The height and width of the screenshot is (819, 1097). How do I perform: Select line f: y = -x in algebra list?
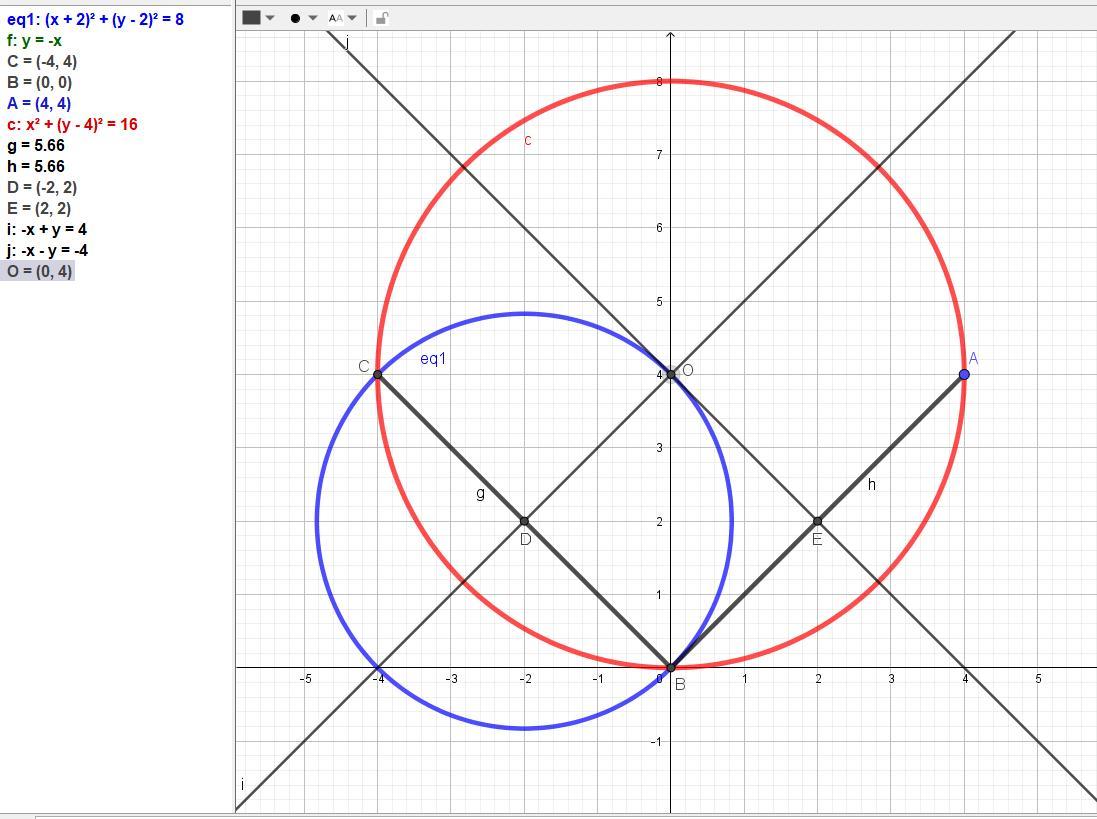tap(34, 41)
